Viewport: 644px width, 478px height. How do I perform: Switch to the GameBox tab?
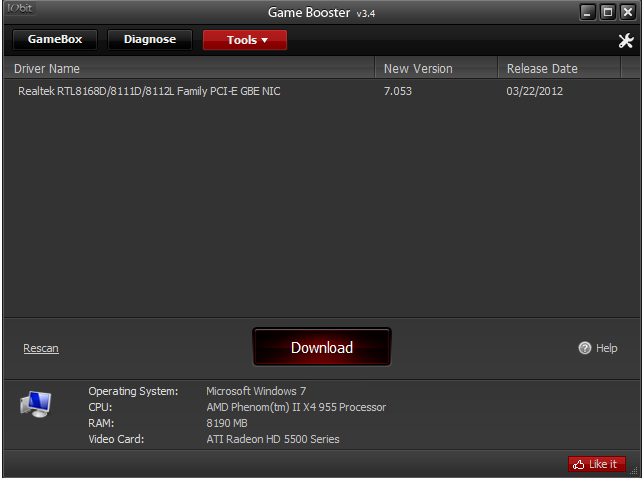(55, 39)
